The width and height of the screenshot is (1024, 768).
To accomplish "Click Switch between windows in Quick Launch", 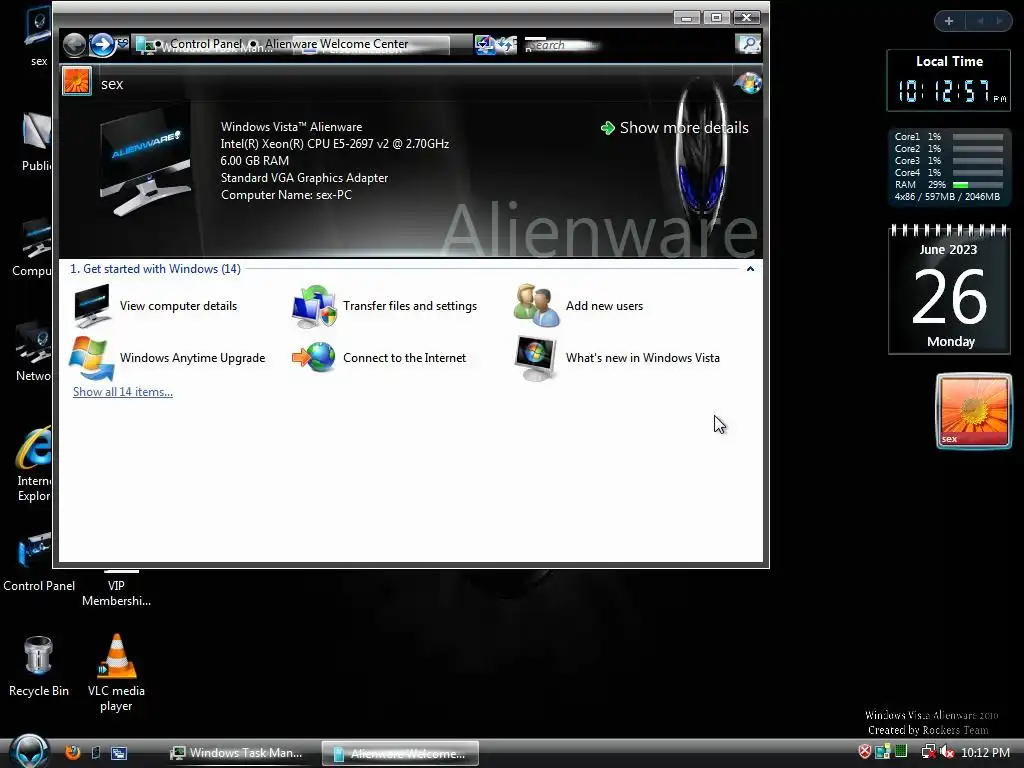I will click(119, 753).
